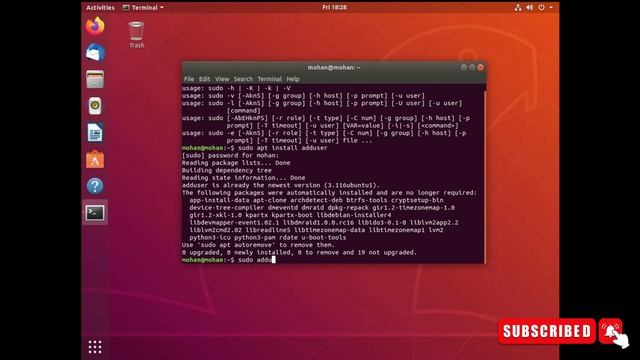Open the Search menu in terminal
The height and width of the screenshot is (360, 640).
point(243,79)
